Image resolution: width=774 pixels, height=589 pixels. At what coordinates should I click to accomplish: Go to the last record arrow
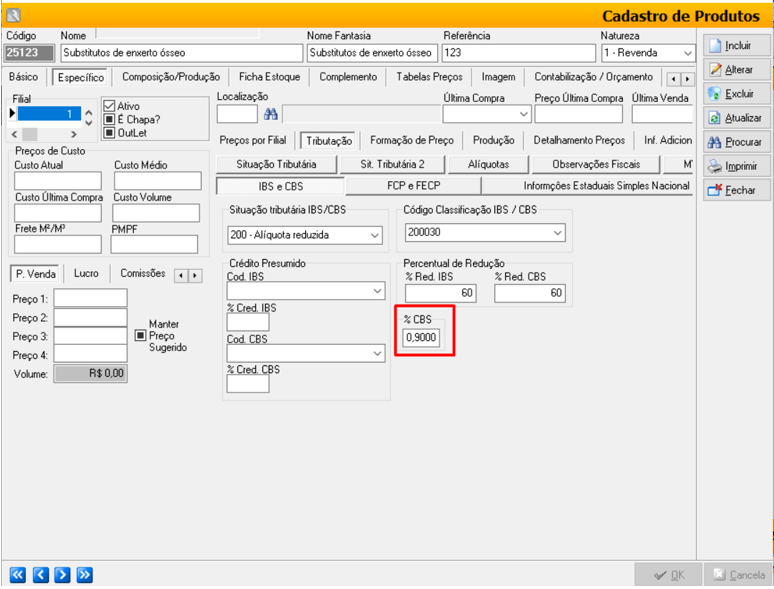pyautogui.click(x=84, y=574)
